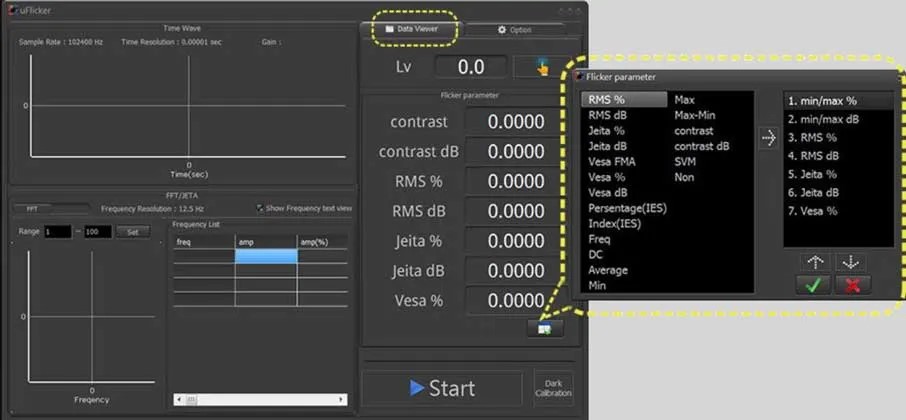Click the highlighted amp cell in Frequency List
The image size is (906, 420).
click(266, 256)
